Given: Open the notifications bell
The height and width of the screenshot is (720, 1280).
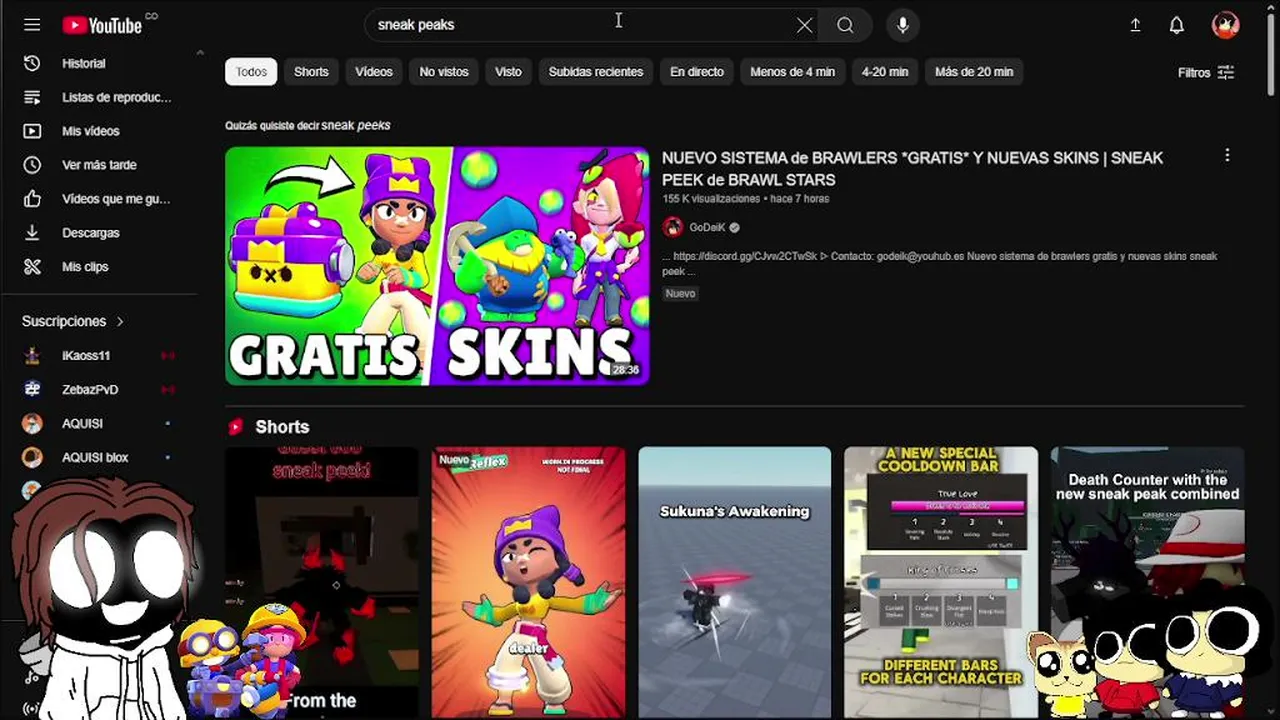Looking at the screenshot, I should [1177, 25].
